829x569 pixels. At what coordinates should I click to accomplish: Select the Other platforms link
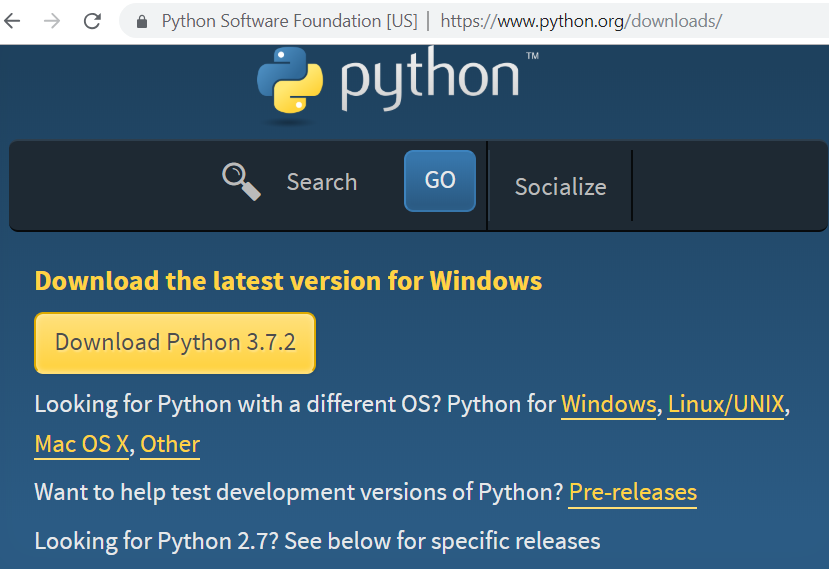coord(170,444)
